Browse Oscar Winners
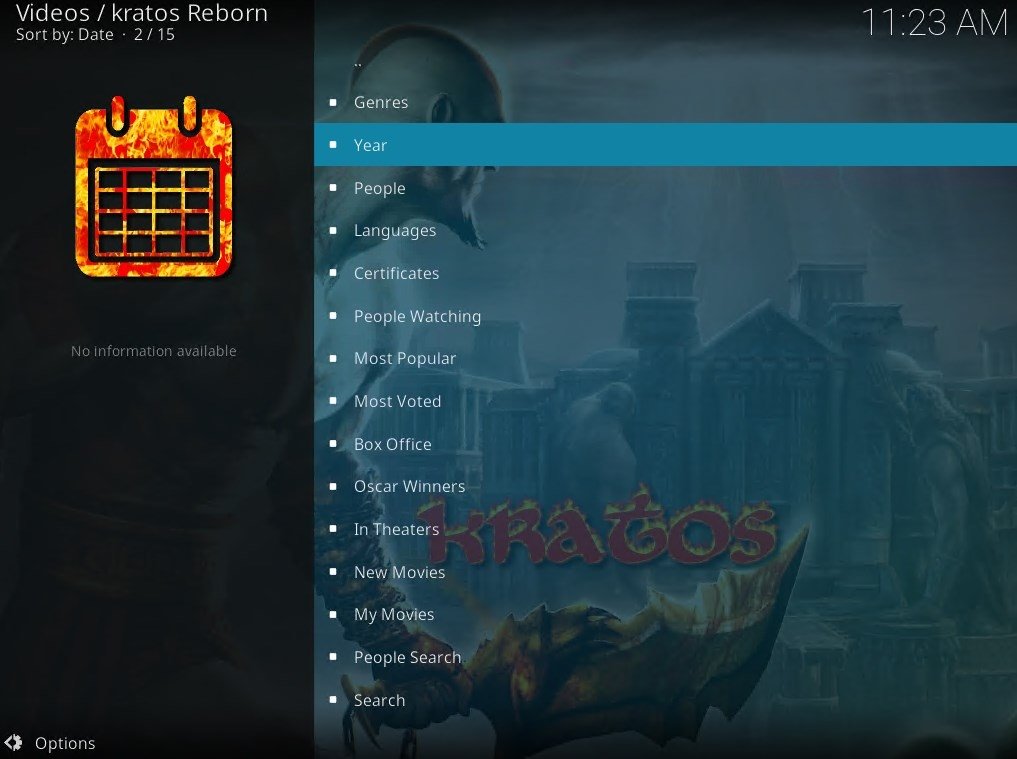This screenshot has width=1017, height=759. (665, 487)
